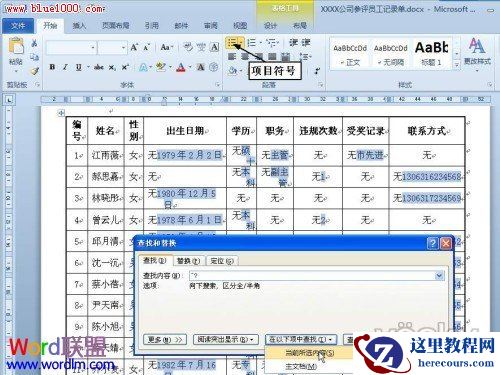500x375 pixels.
Task: Click the Subscript x₂ icon
Action: [x=112, y=68]
